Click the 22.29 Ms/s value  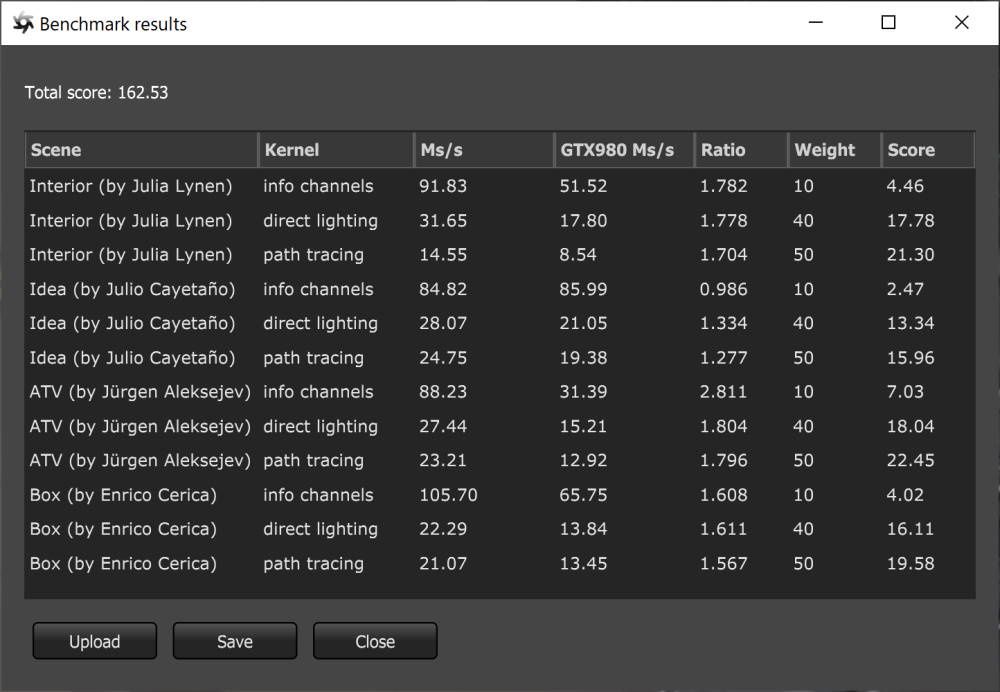click(443, 529)
